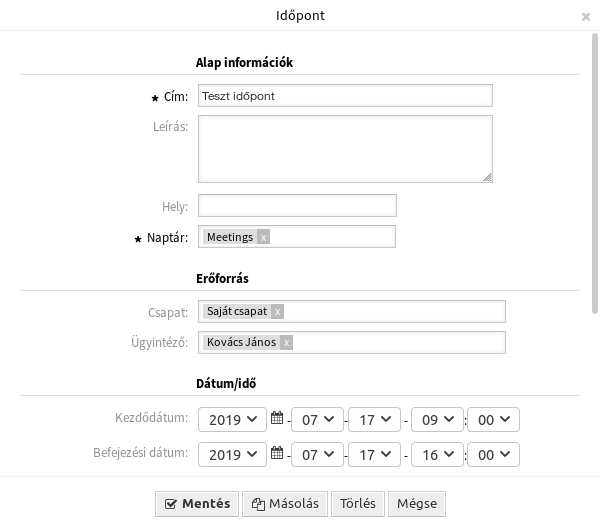Grab the Leírás textarea resize handle
600x531 pixels.
[487, 177]
